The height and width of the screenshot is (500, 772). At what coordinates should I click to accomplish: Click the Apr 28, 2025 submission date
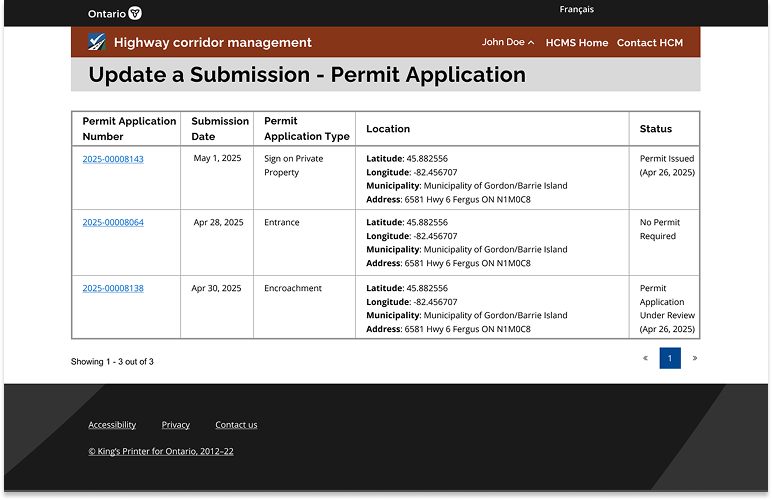pyautogui.click(x=218, y=222)
